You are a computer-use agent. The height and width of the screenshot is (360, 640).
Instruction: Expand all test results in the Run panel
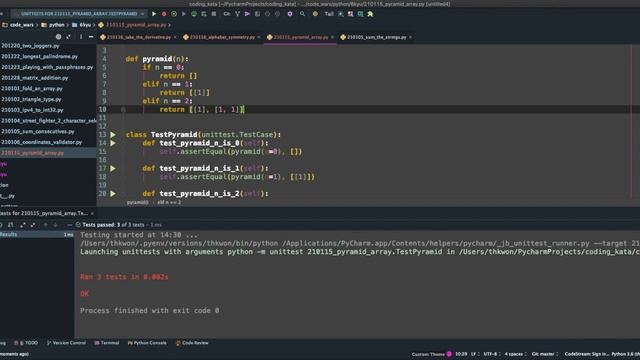(23, 225)
